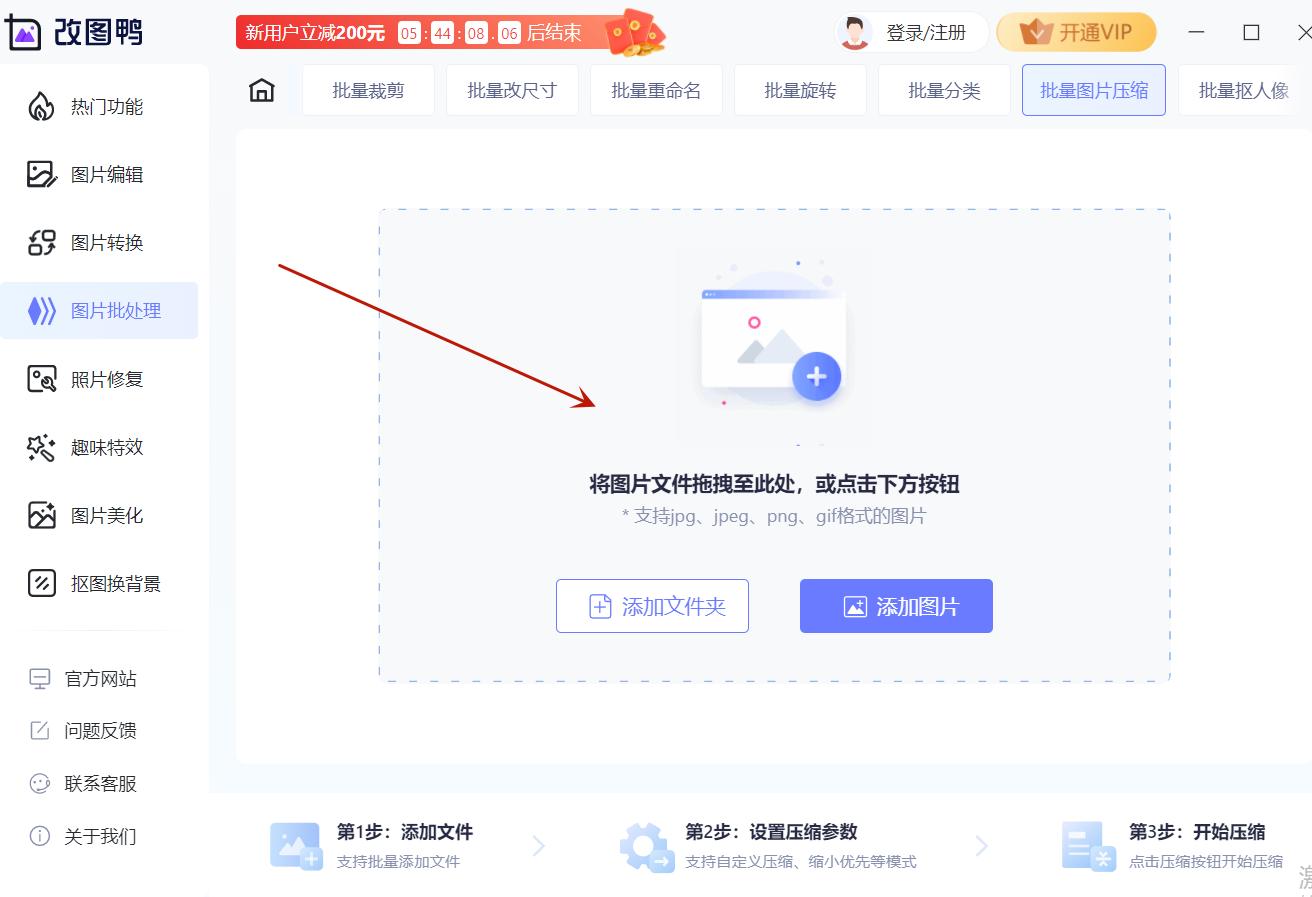Click the 添加文件夹 button
The image size is (1312, 897).
pos(652,606)
